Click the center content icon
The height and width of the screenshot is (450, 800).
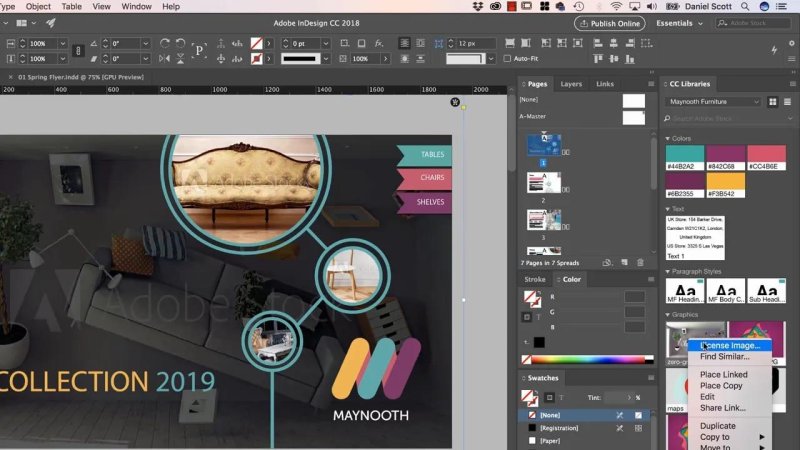click(x=578, y=43)
